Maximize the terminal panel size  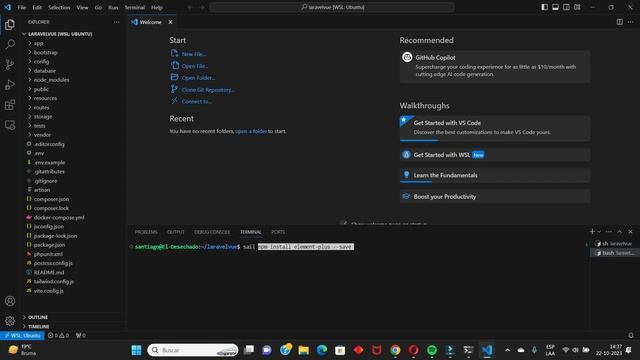[x=620, y=231]
